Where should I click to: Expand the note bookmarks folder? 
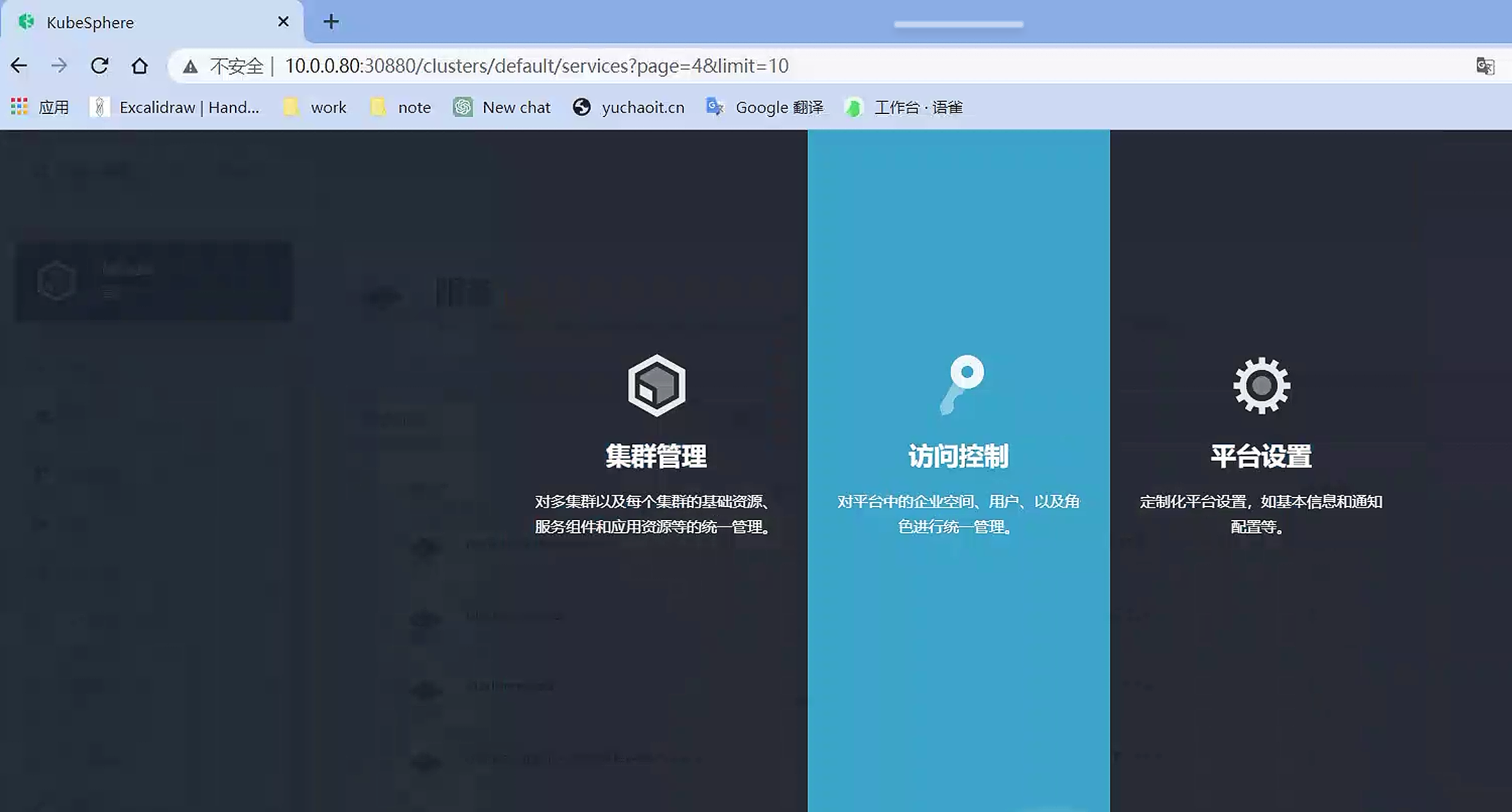[401, 107]
